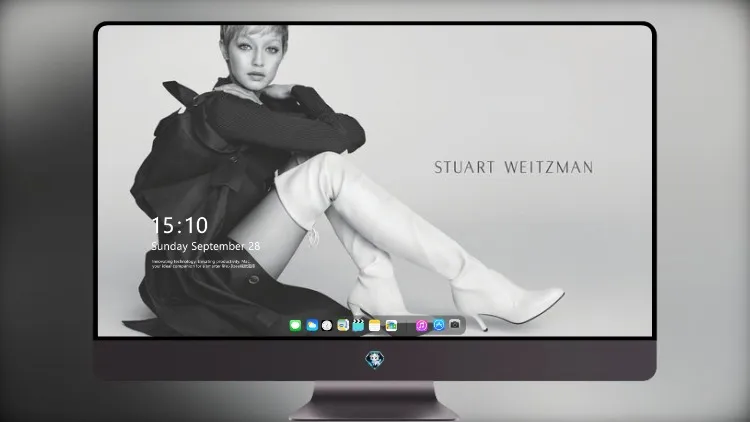Viewport: 750px width, 422px height.
Task: Click the monitor's glowing logo badge
Action: [375, 360]
